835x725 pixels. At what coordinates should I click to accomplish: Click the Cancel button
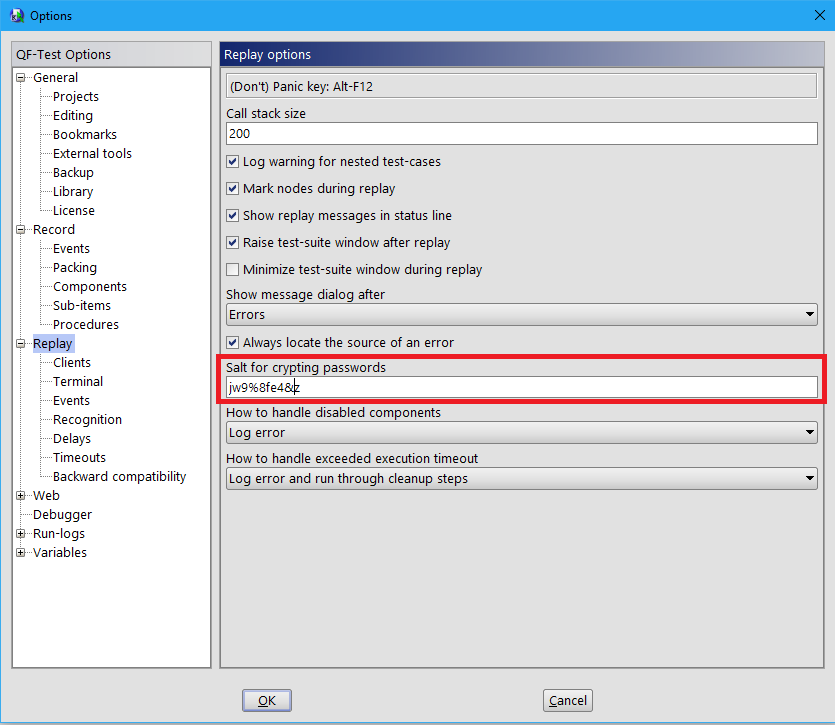coord(568,700)
